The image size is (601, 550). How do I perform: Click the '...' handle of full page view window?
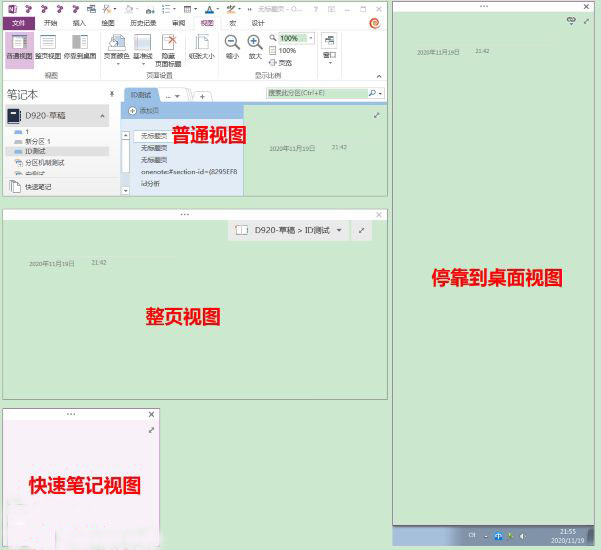[185, 214]
